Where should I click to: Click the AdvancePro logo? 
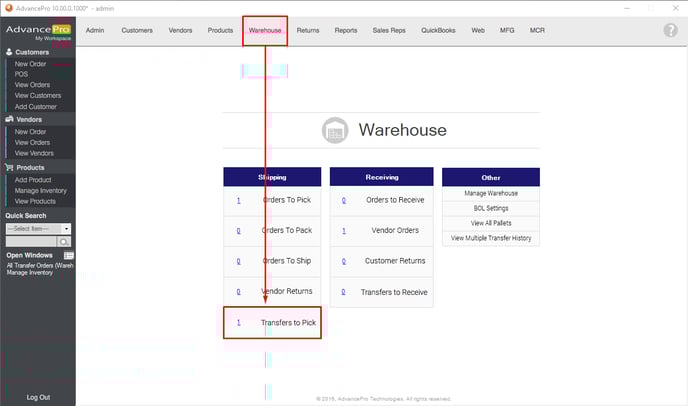click(37, 31)
